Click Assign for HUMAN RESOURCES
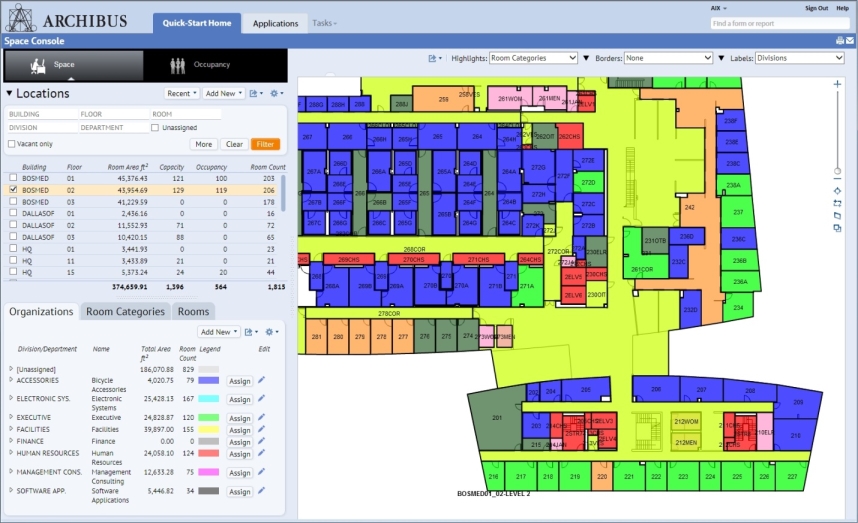This screenshot has width=858, height=523. click(240, 454)
